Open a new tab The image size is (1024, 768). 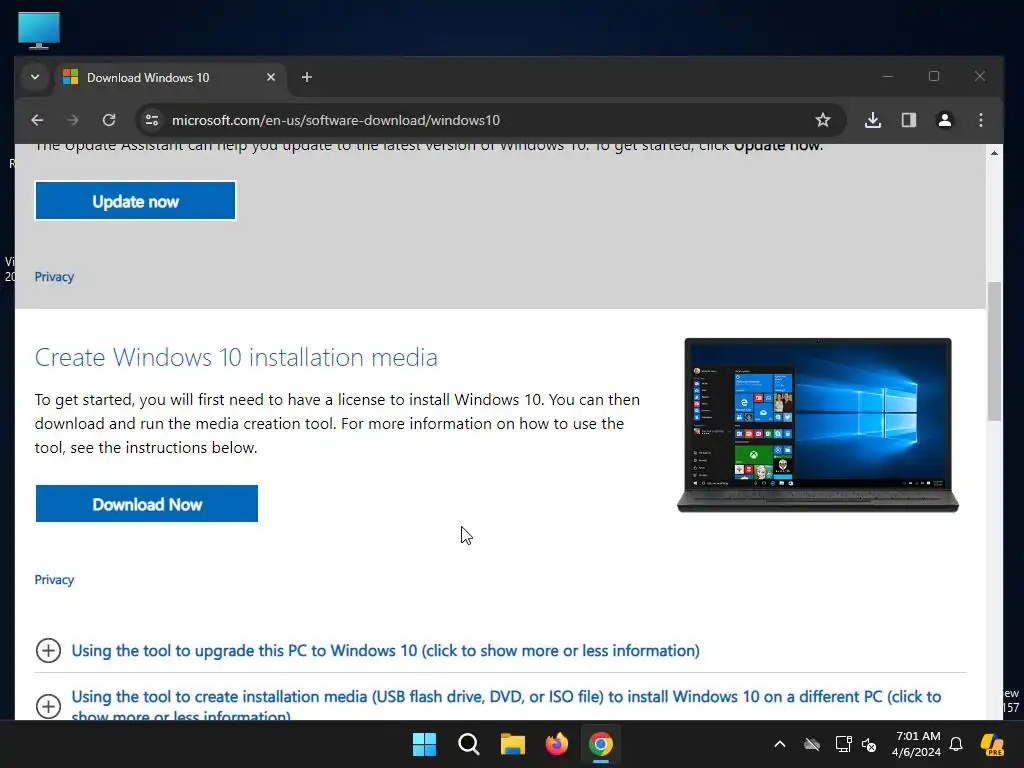(x=307, y=78)
